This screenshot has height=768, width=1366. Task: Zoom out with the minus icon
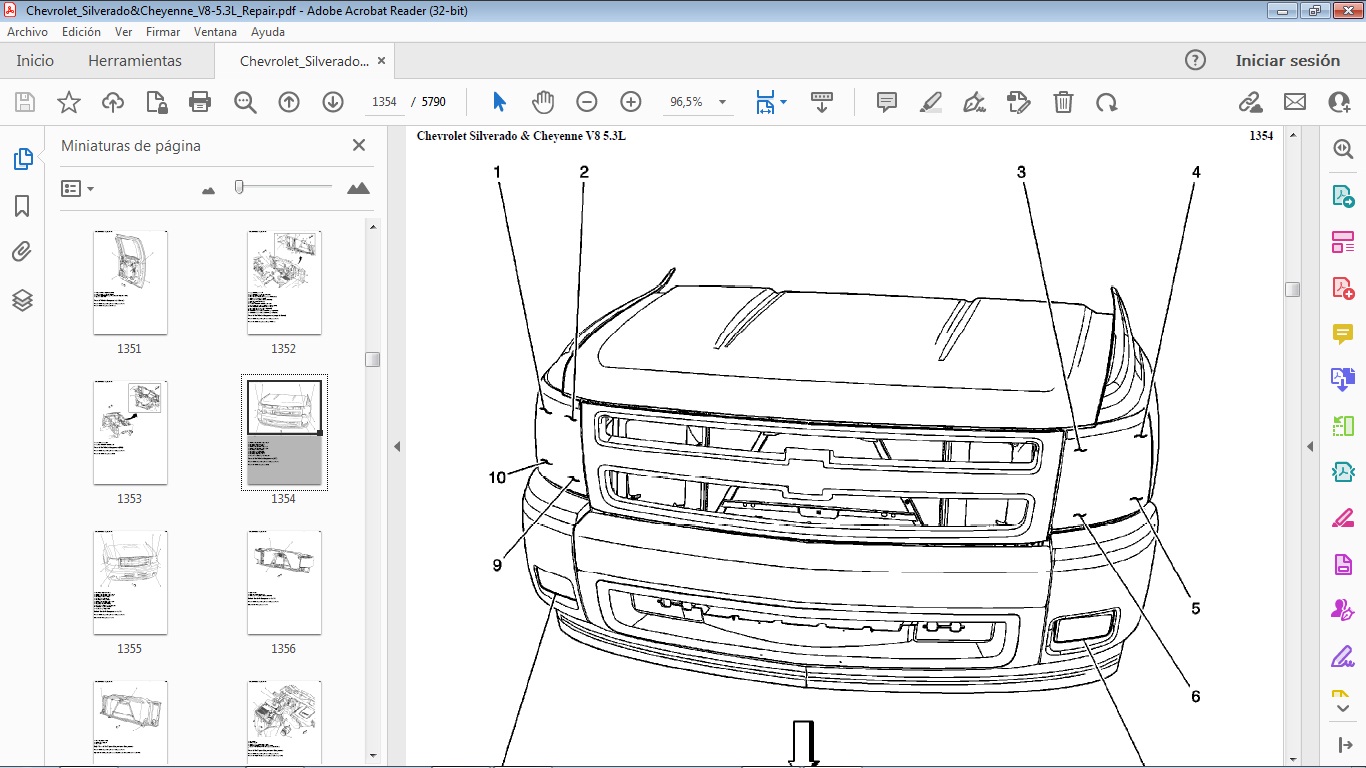587,102
